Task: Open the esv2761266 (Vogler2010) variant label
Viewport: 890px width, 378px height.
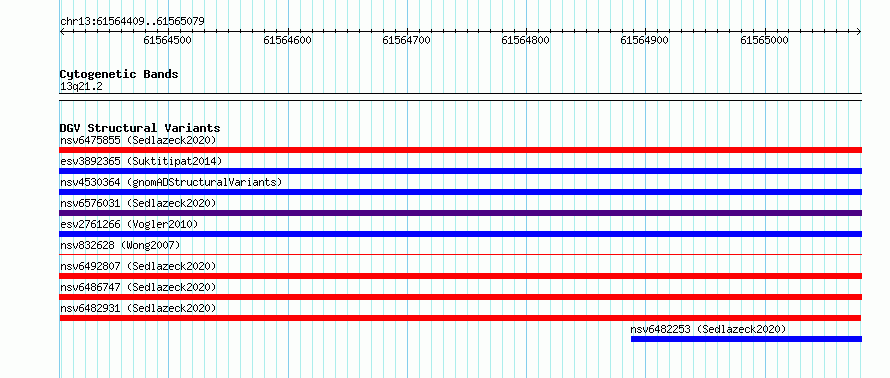Action: [x=129, y=224]
